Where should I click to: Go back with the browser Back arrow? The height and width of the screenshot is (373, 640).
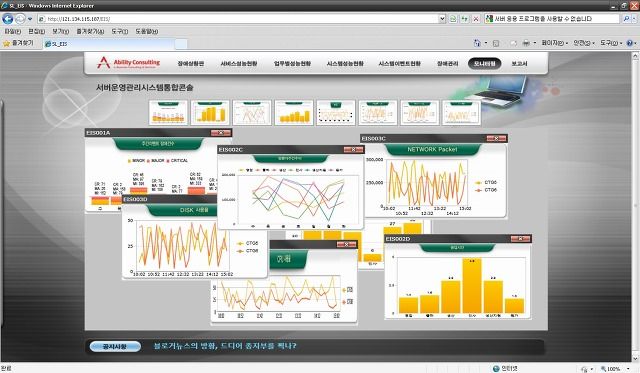(7, 19)
